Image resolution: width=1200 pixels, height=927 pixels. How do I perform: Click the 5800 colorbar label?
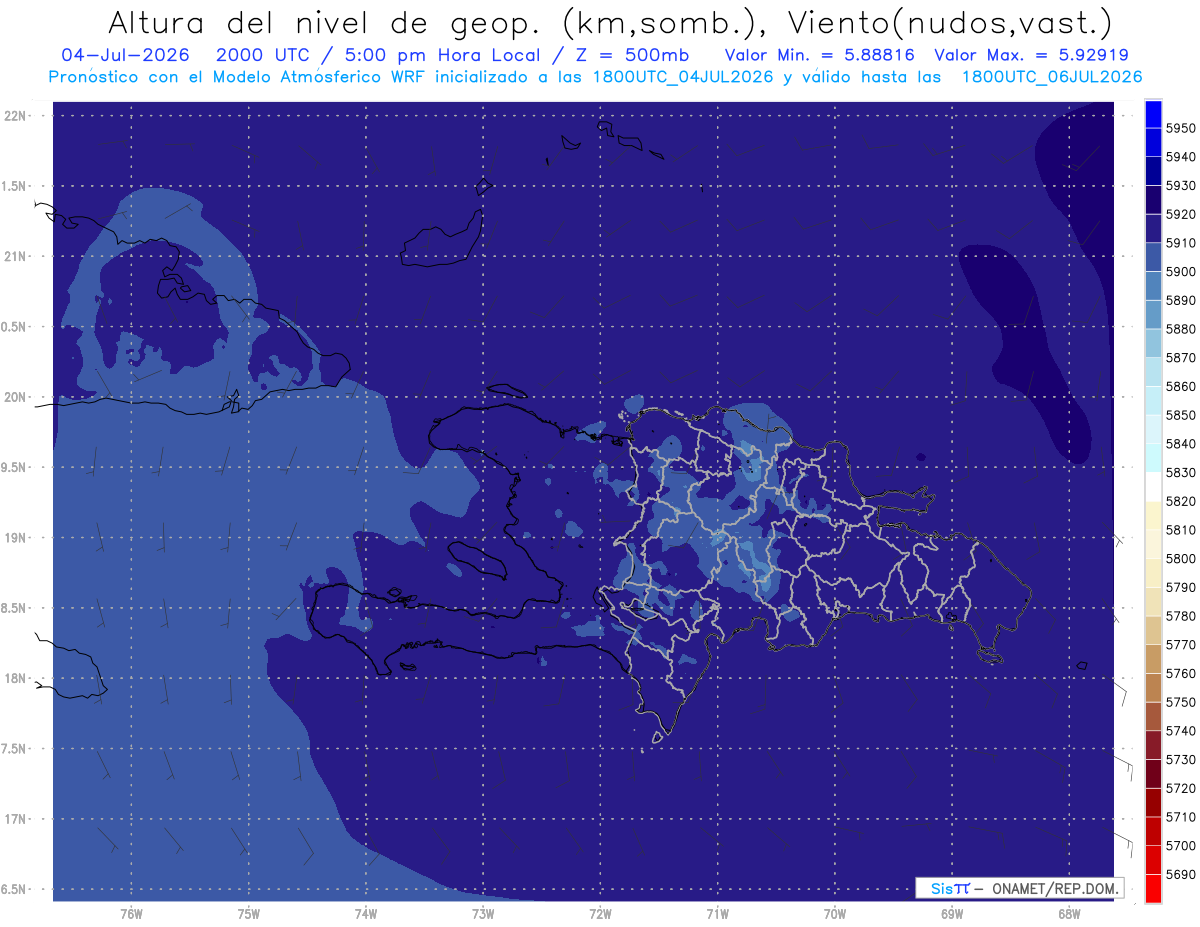pos(1180,559)
